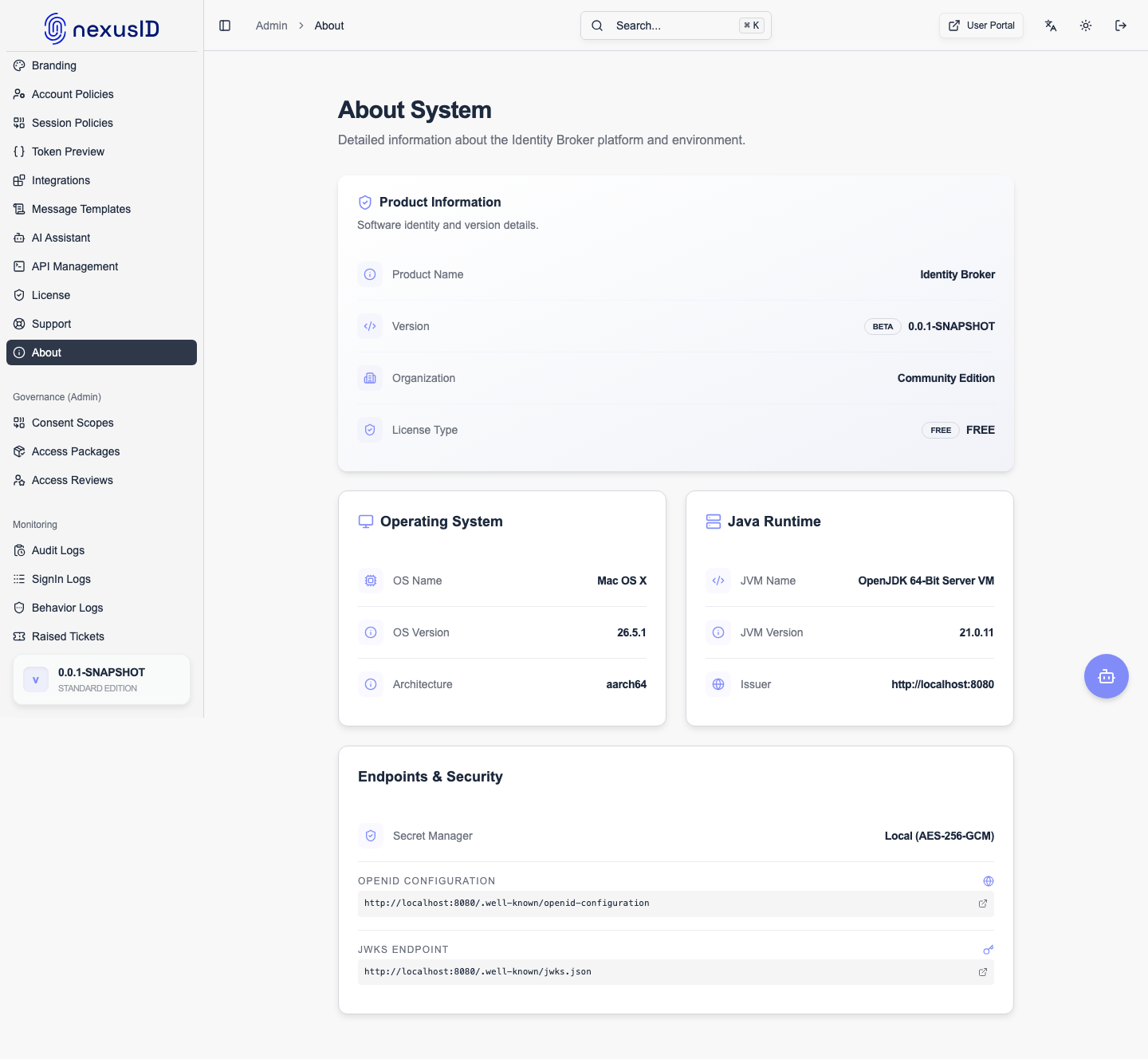The width and height of the screenshot is (1148, 1059).
Task: Click 'OpenJDK 64-Bit Server VM' value
Action: pyautogui.click(x=926, y=581)
